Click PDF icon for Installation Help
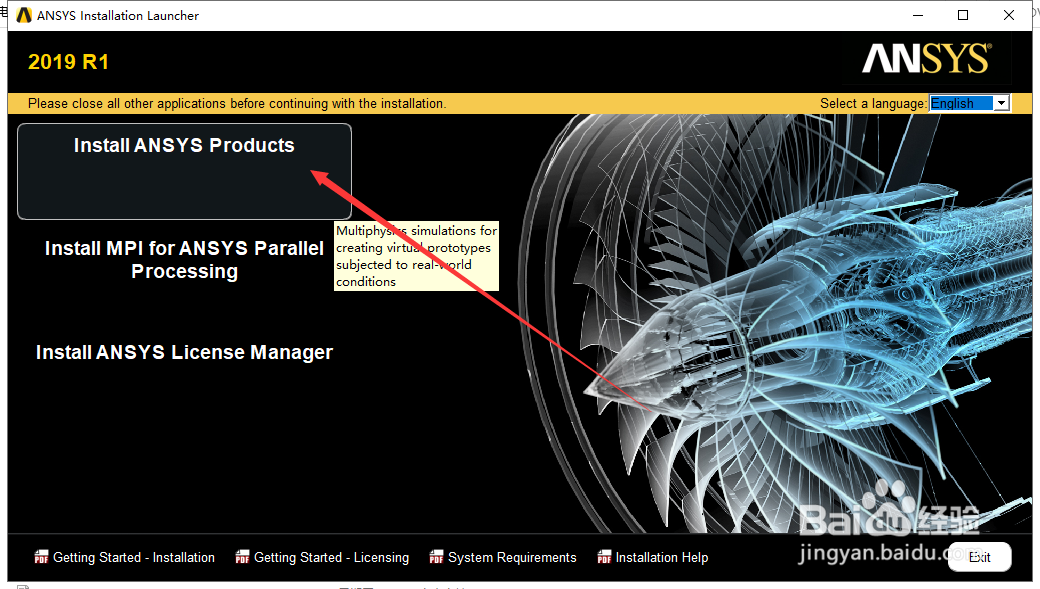1040x589 pixels. 604,557
